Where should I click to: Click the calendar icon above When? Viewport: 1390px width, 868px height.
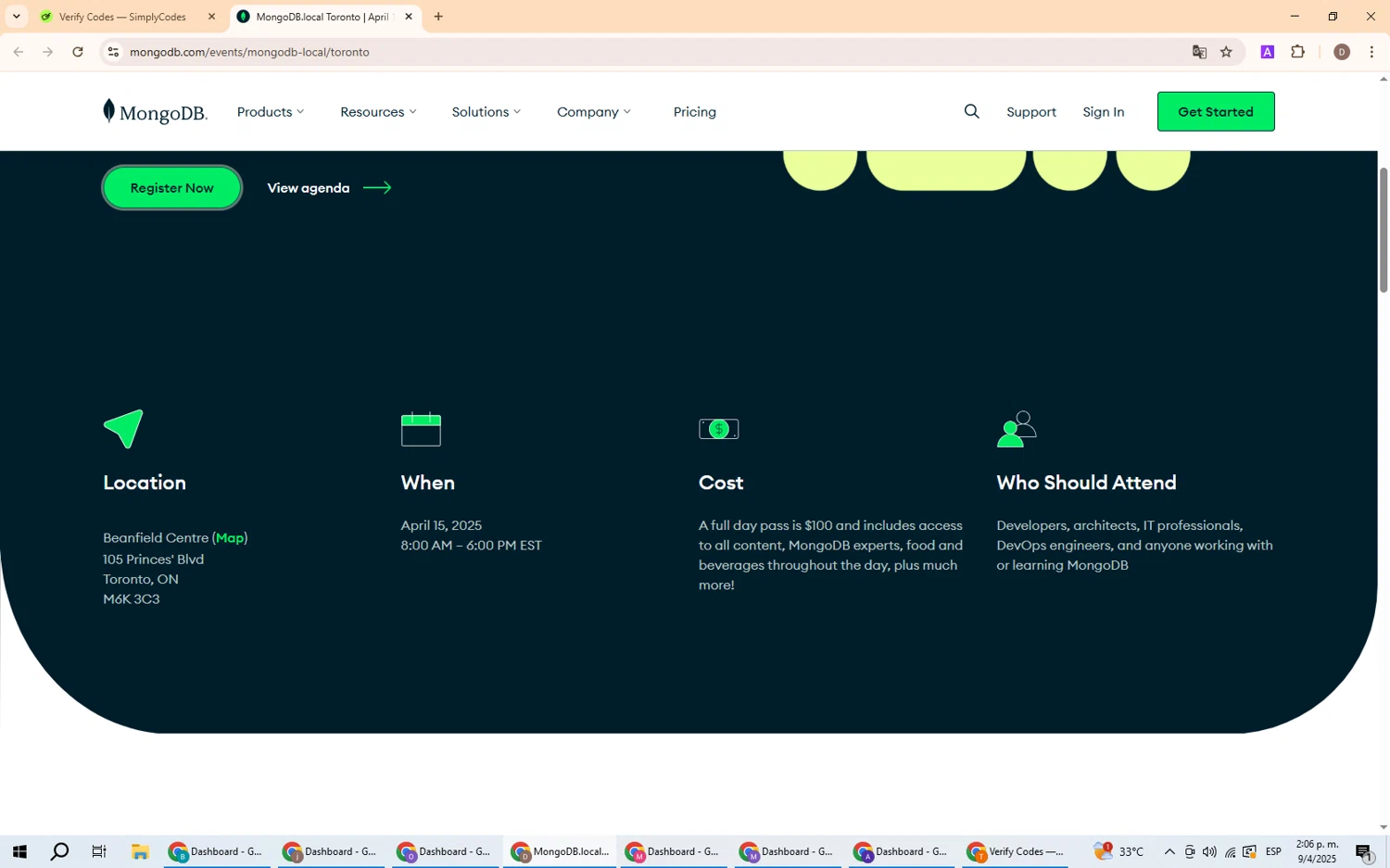(x=421, y=429)
